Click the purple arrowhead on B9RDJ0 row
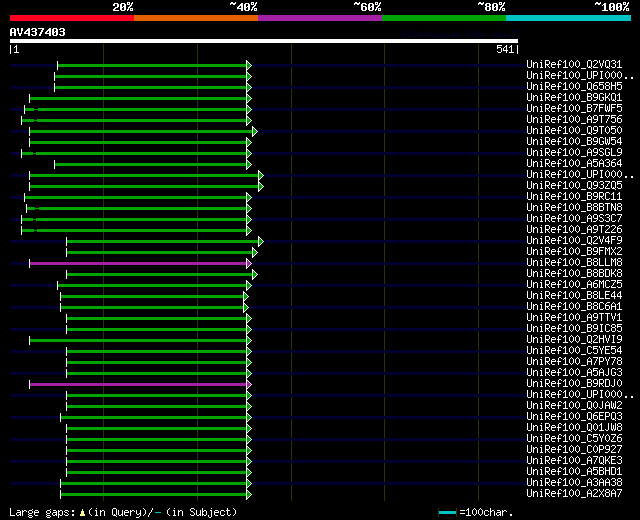The width and height of the screenshot is (640, 520). tap(249, 384)
